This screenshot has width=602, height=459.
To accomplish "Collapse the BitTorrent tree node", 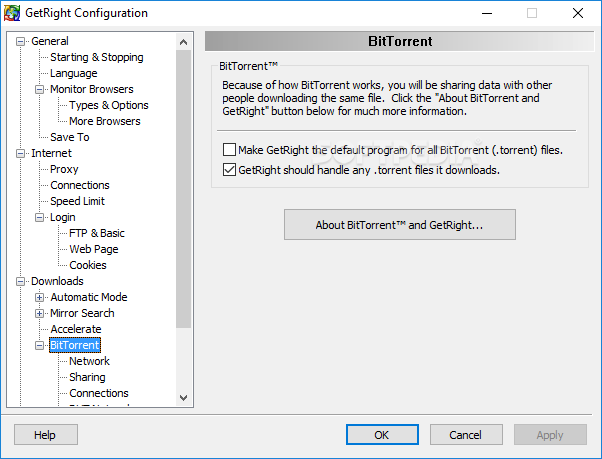I will coord(39,345).
